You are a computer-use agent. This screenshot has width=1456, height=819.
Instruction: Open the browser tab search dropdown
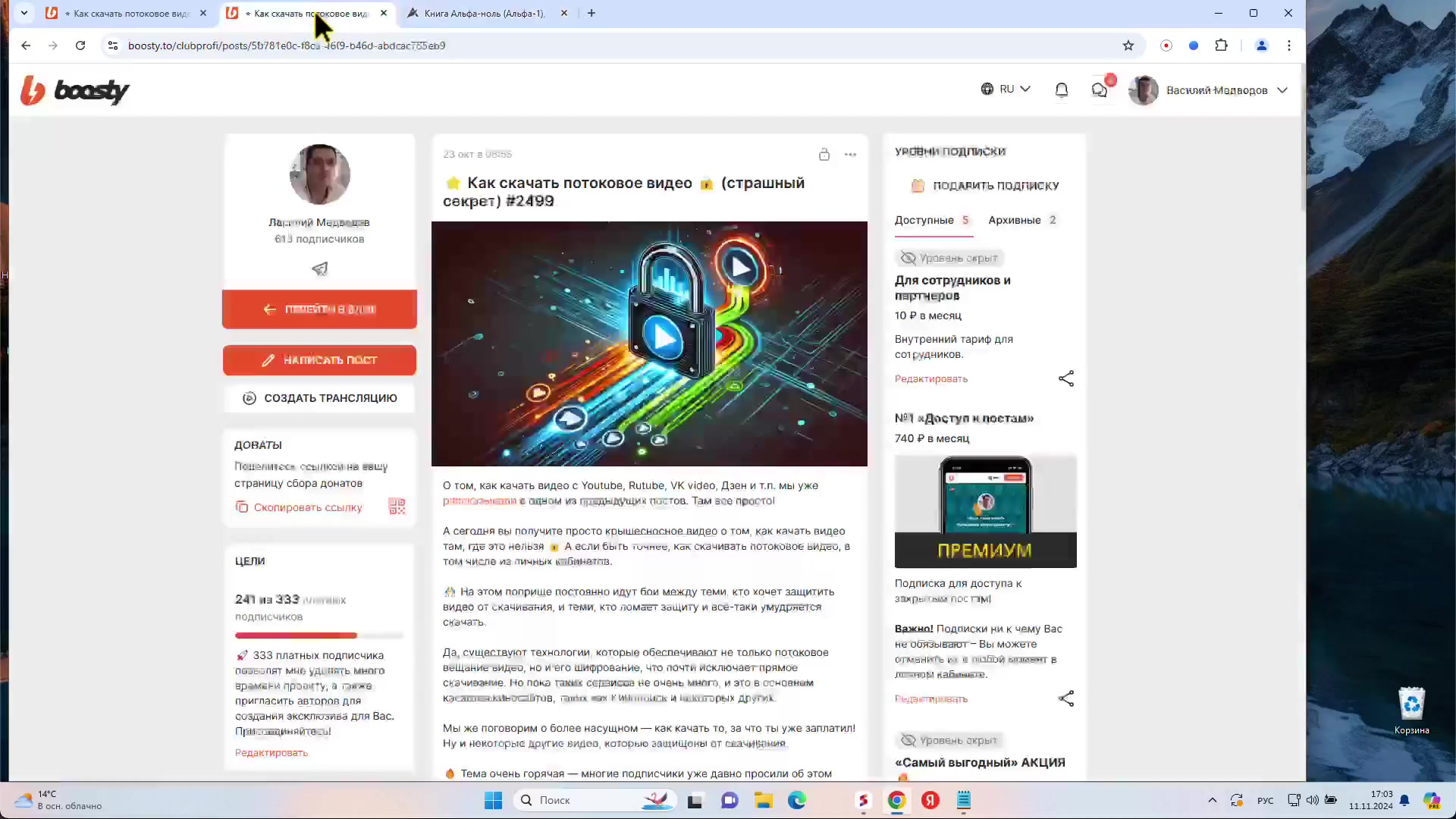pos(24,13)
